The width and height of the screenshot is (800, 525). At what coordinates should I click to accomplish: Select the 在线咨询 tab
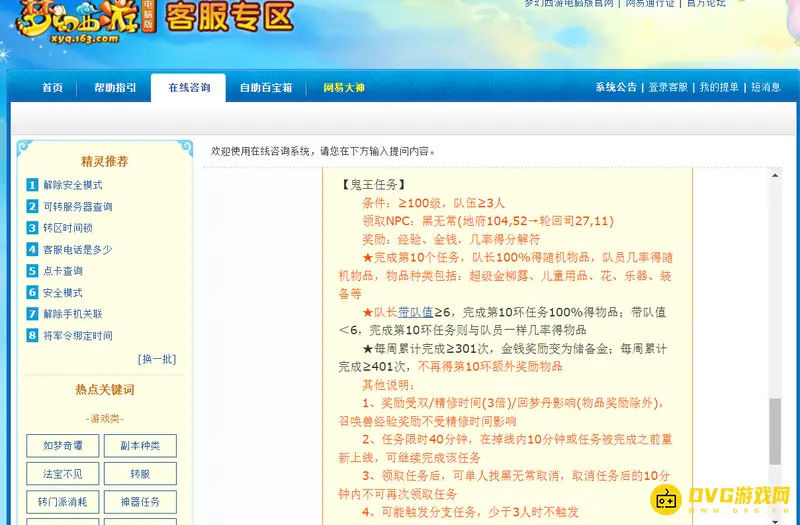tap(189, 88)
